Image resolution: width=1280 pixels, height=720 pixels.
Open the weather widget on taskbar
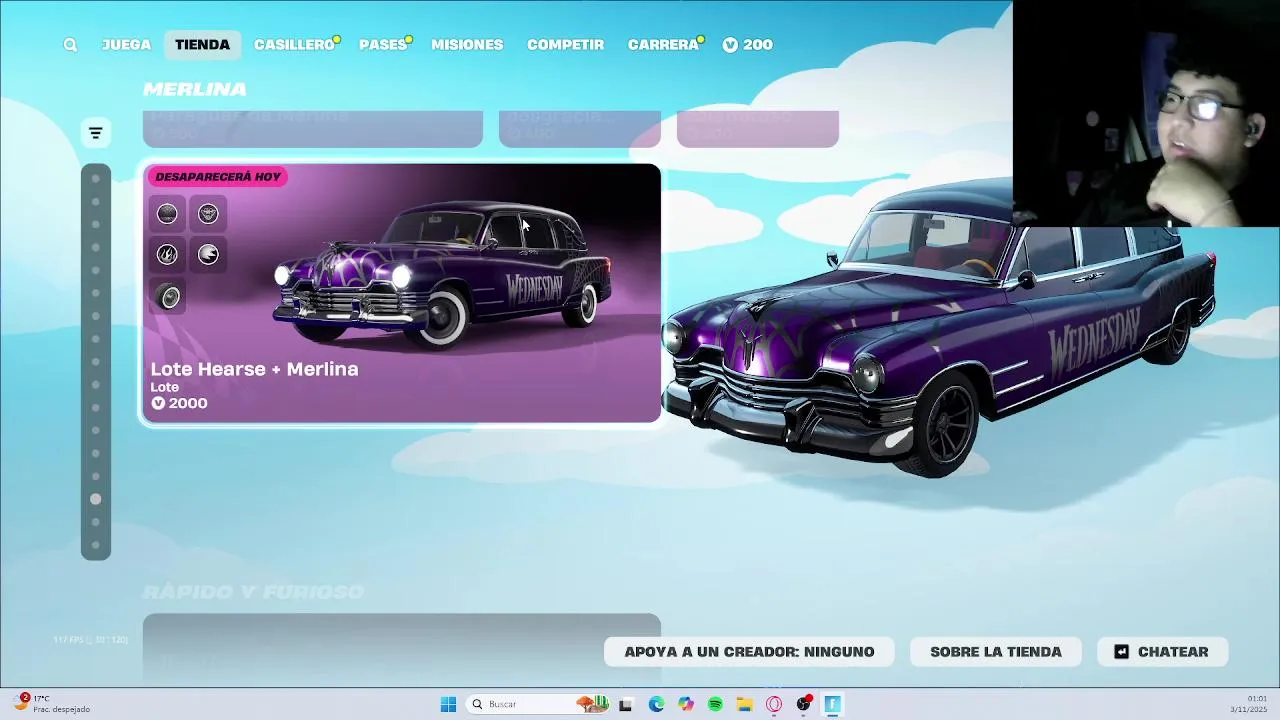52,704
